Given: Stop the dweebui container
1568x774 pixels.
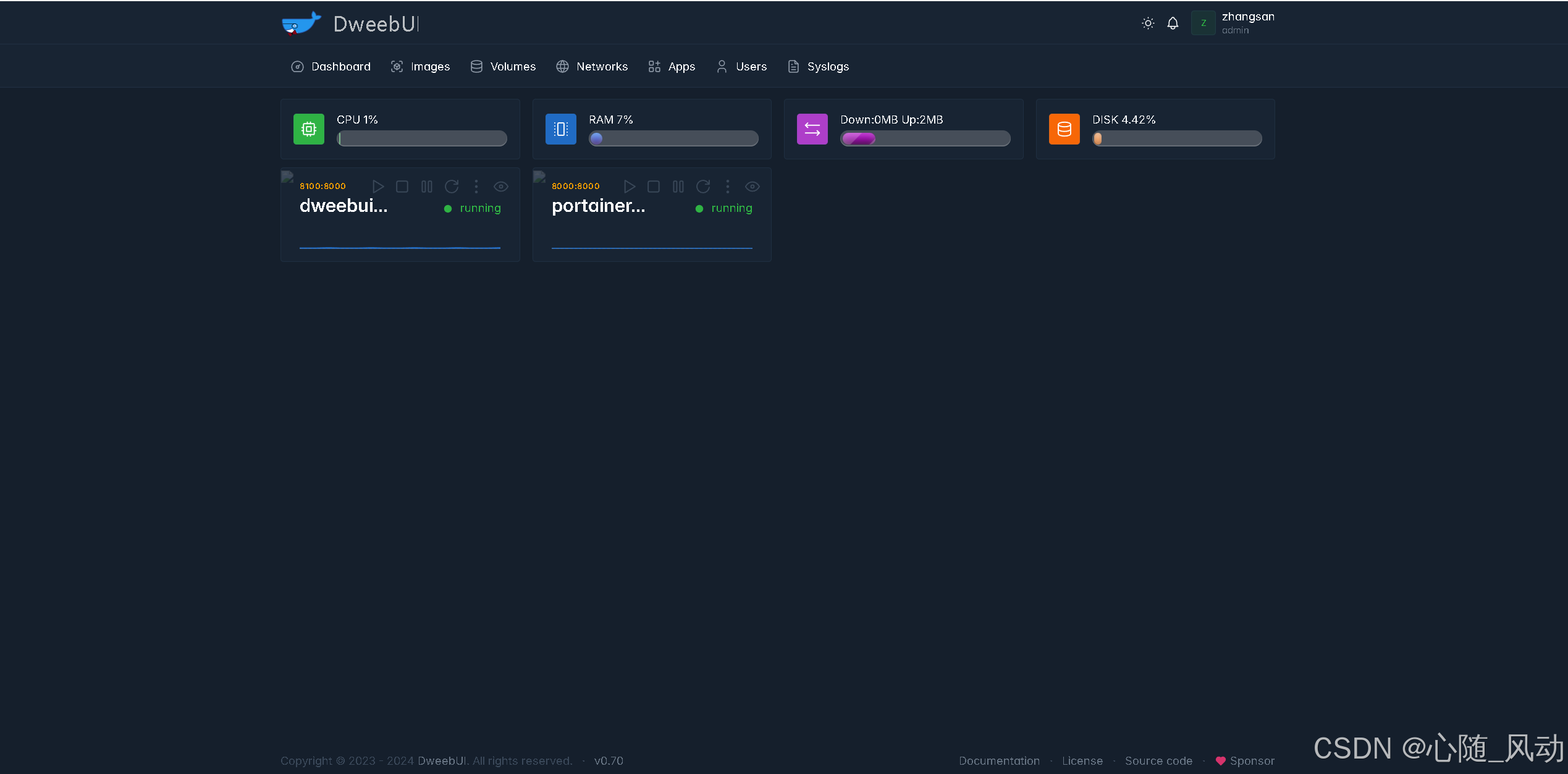Looking at the screenshot, I should coord(402,187).
